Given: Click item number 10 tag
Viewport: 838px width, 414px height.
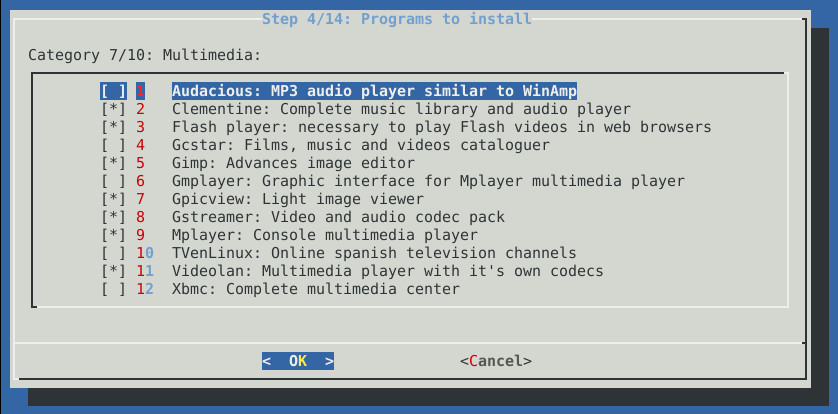Looking at the screenshot, I should point(145,253).
